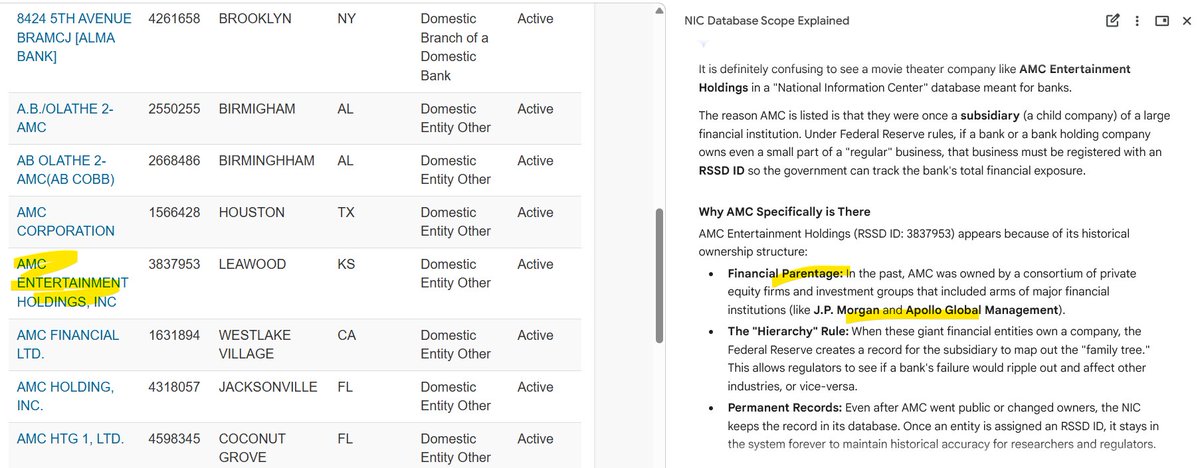Click the table scrollbar up arrow
Image resolution: width=1200 pixels, height=468 pixels.
(x=657, y=9)
